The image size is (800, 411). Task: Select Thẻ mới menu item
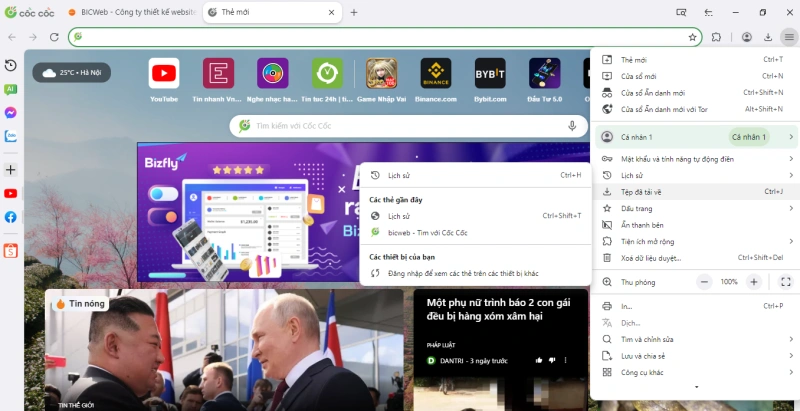(694, 60)
